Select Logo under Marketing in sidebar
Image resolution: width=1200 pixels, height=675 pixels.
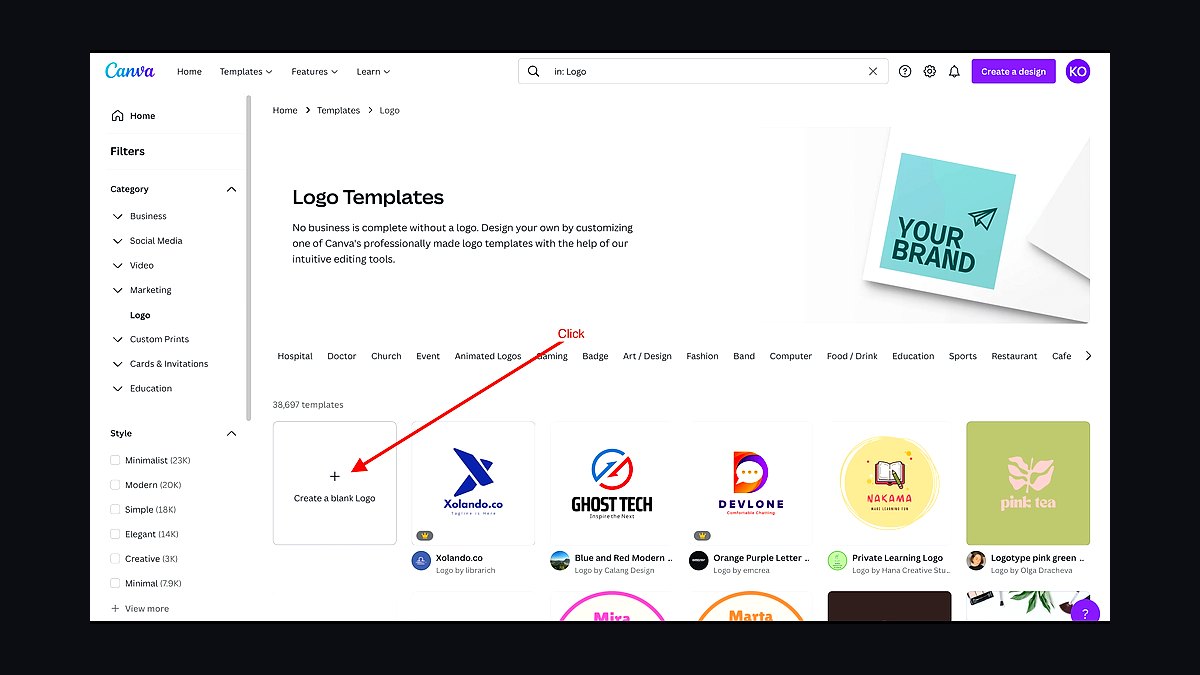[140, 315]
